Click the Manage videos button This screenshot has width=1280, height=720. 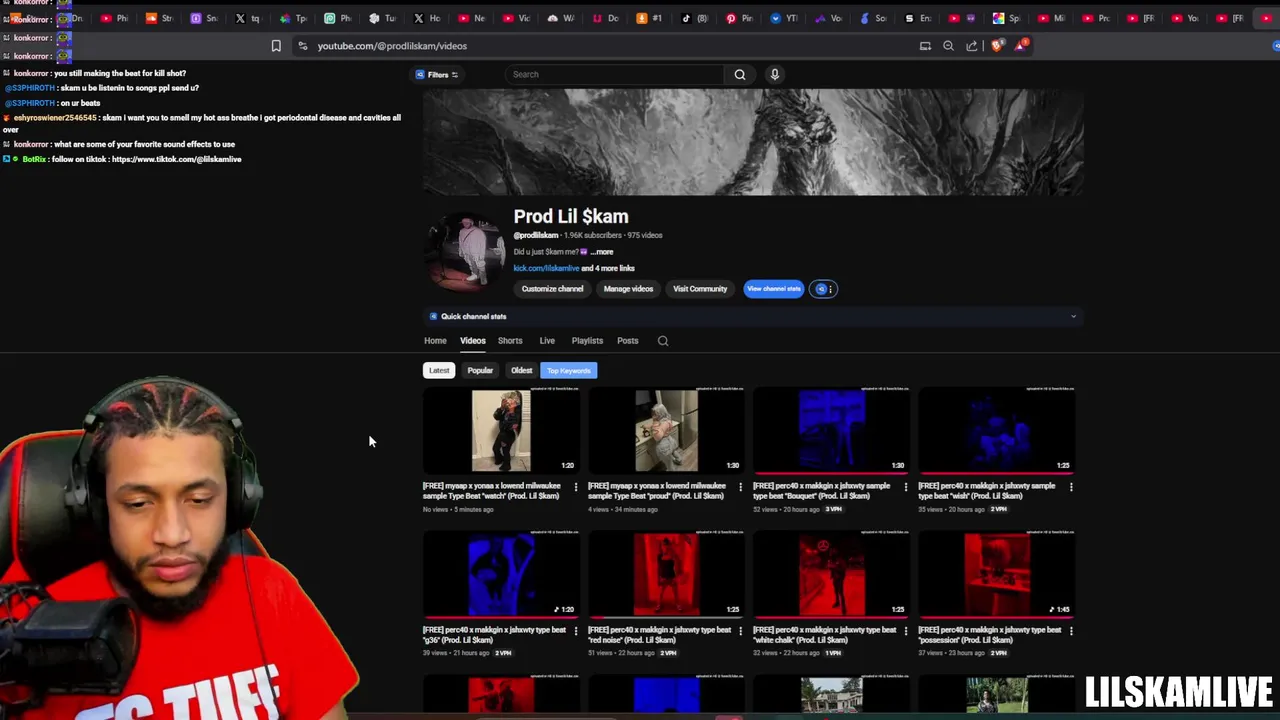628,289
